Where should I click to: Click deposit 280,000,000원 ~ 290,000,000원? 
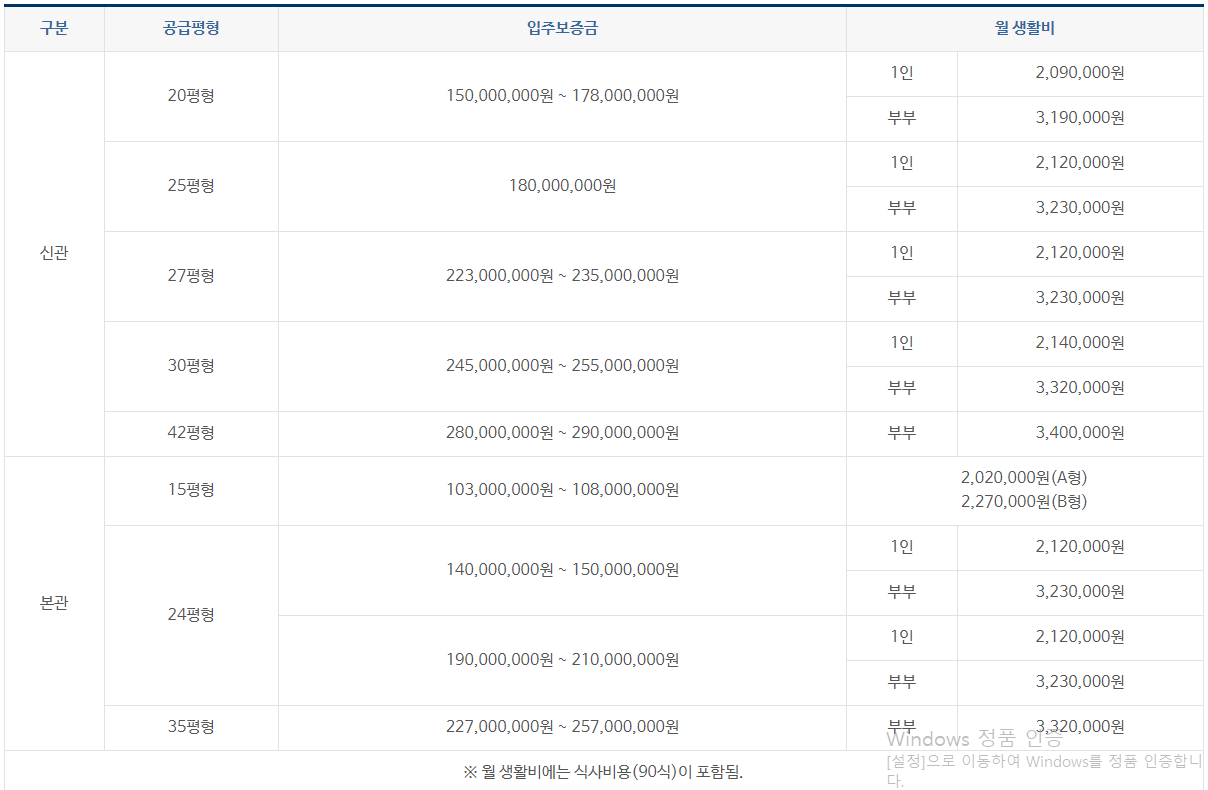[x=562, y=433]
